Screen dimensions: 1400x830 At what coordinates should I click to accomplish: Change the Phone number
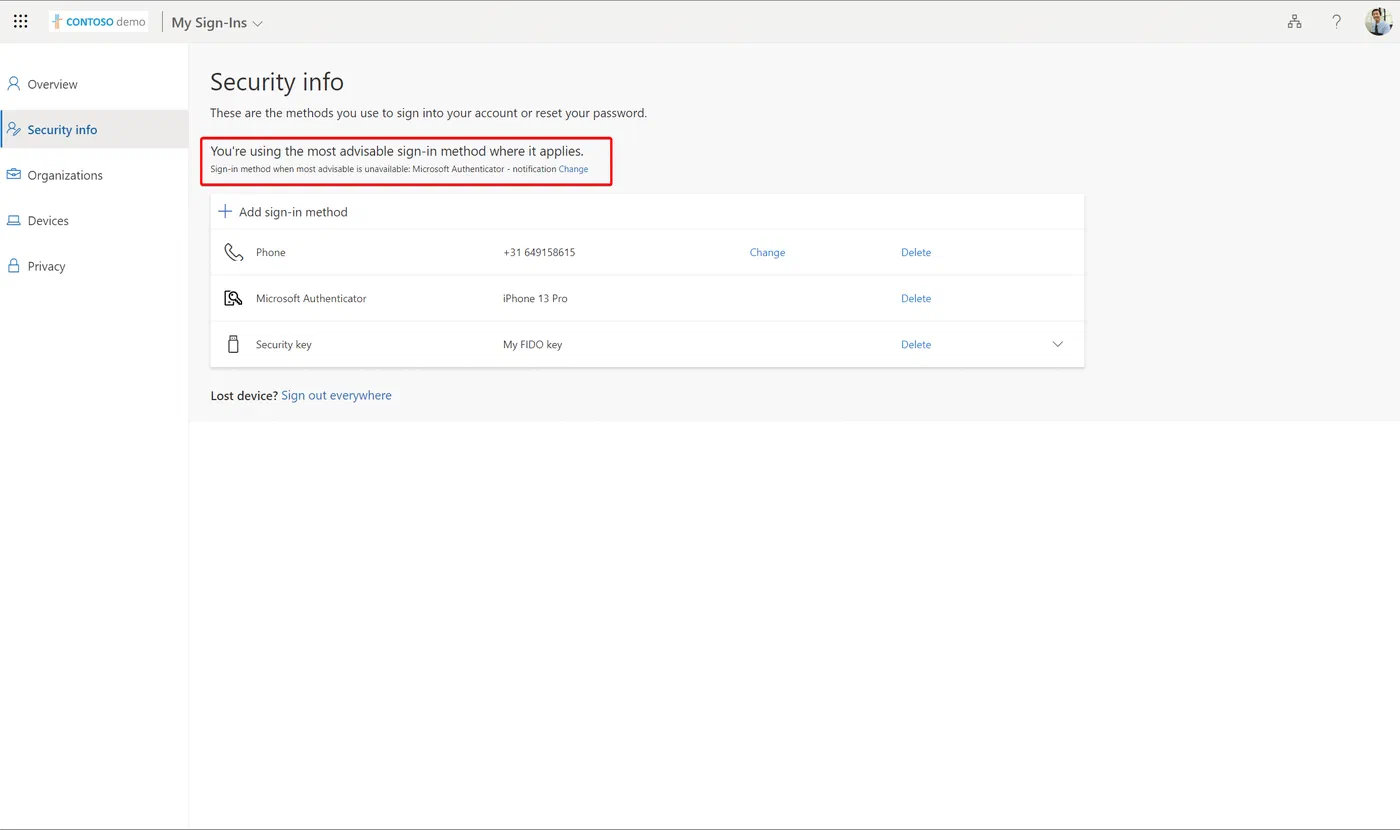767,252
